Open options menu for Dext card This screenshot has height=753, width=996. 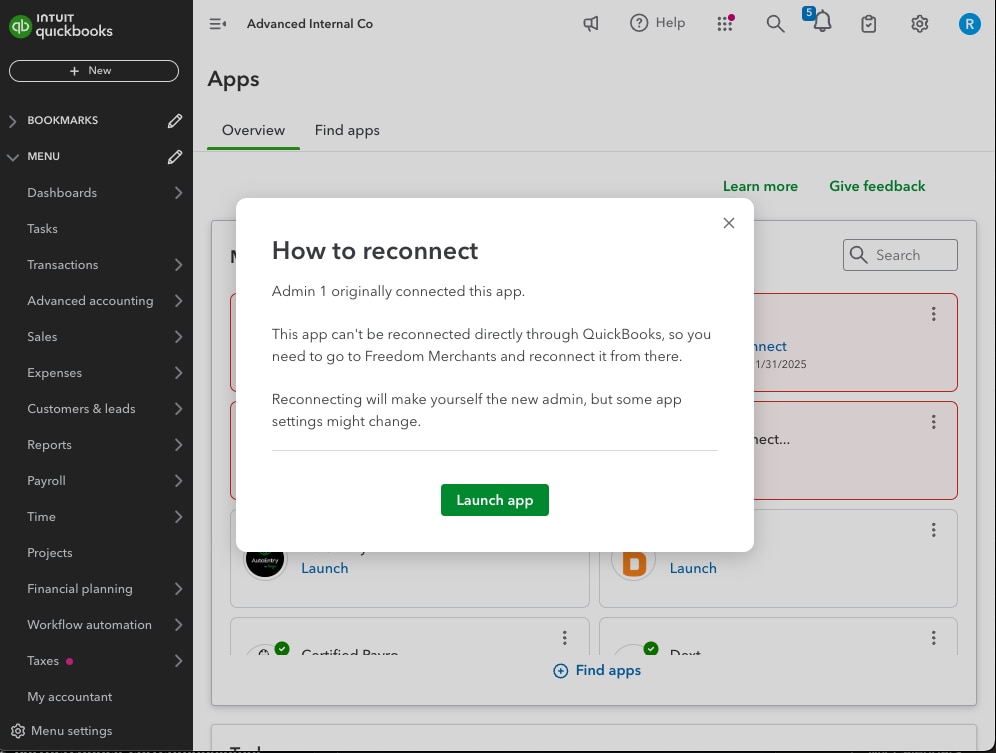click(x=933, y=638)
